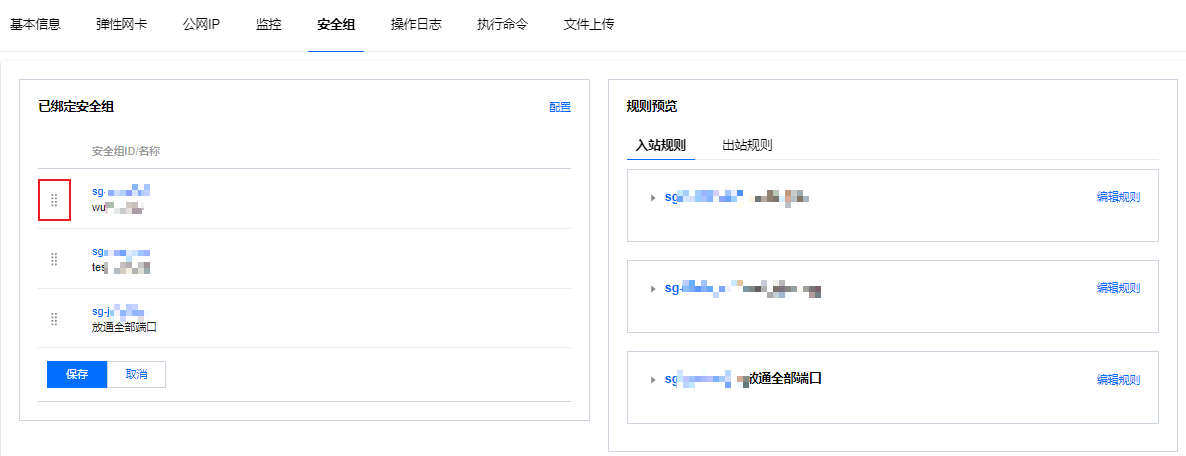The width and height of the screenshot is (1186, 456).
Task: Switch to the 出站规则 tab
Action: tap(747, 145)
